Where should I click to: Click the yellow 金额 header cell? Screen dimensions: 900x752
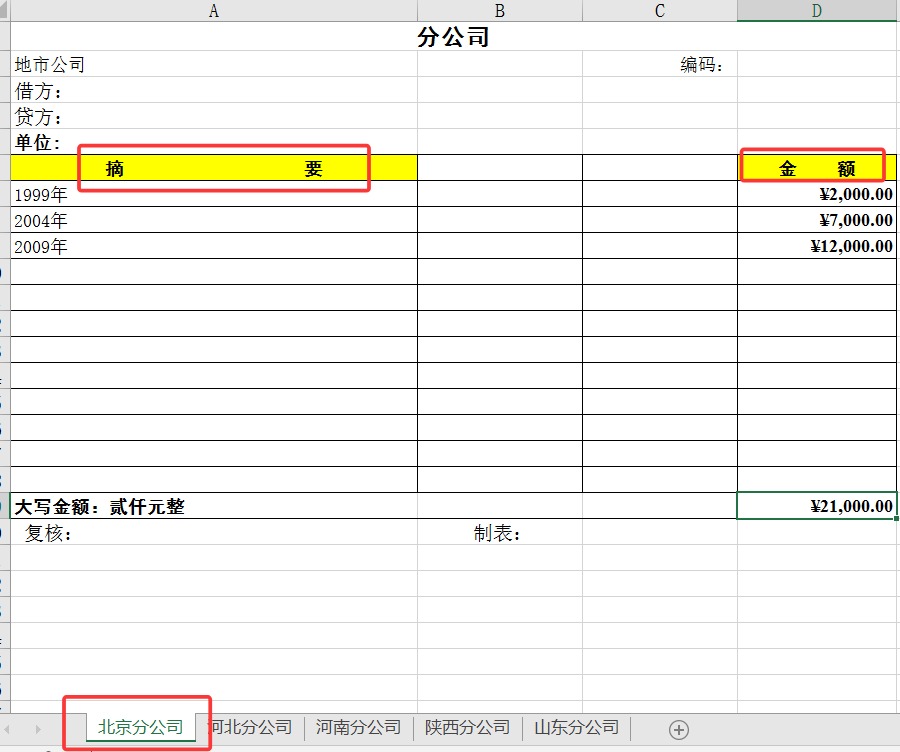pyautogui.click(x=817, y=168)
